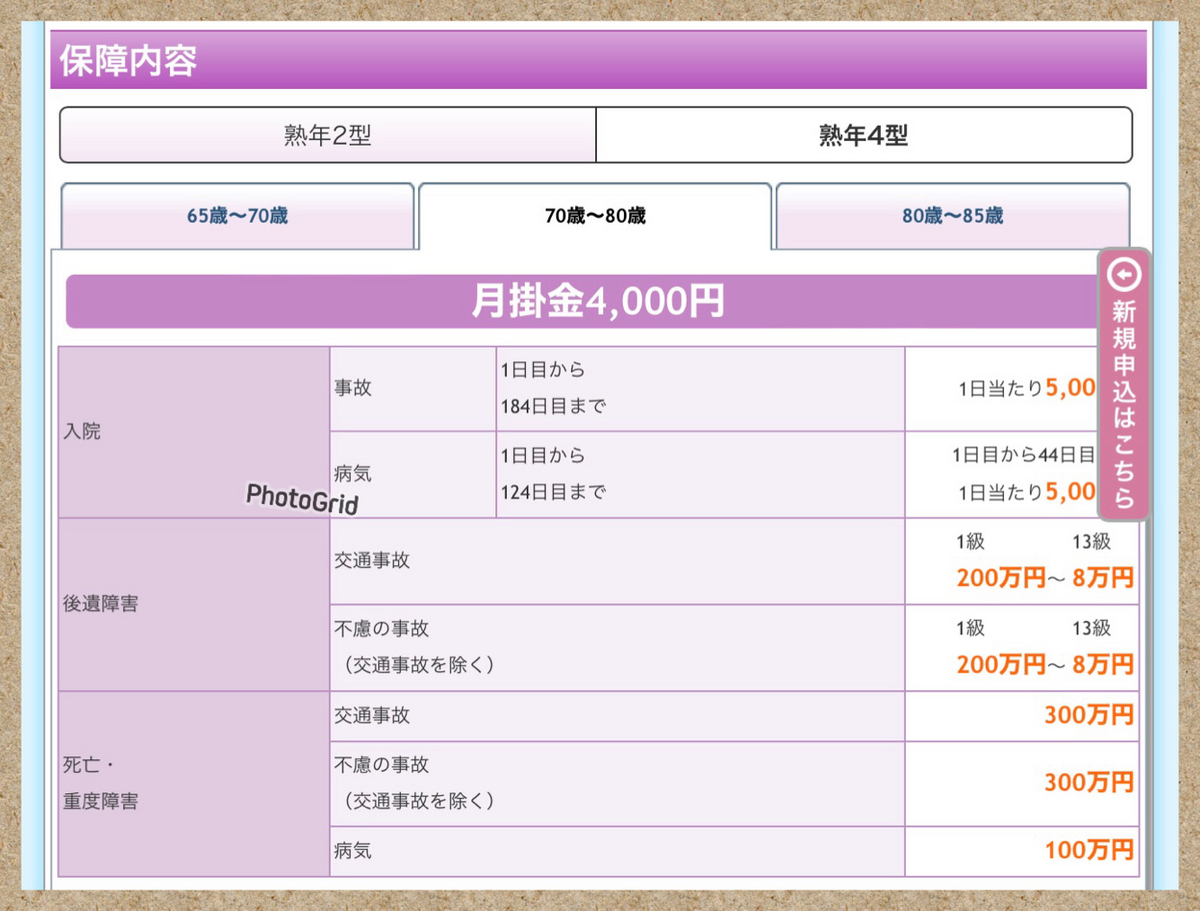The image size is (1200, 911).
Task: Click the 入院 row header
Action: [x=194, y=432]
